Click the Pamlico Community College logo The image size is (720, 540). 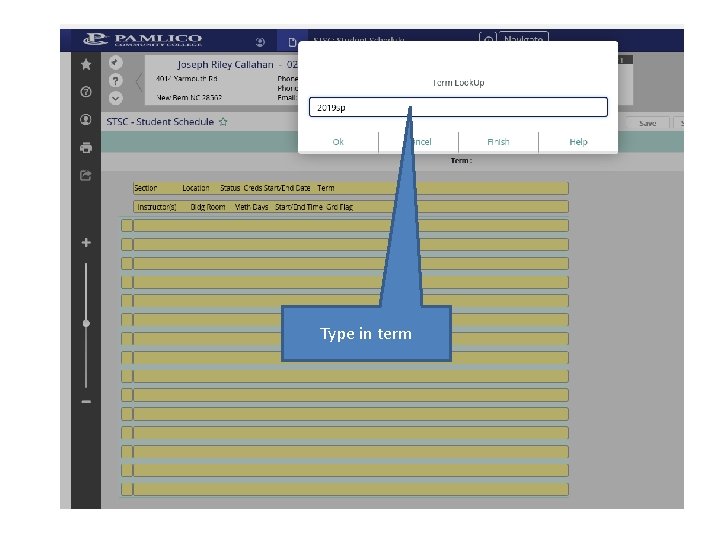143,39
